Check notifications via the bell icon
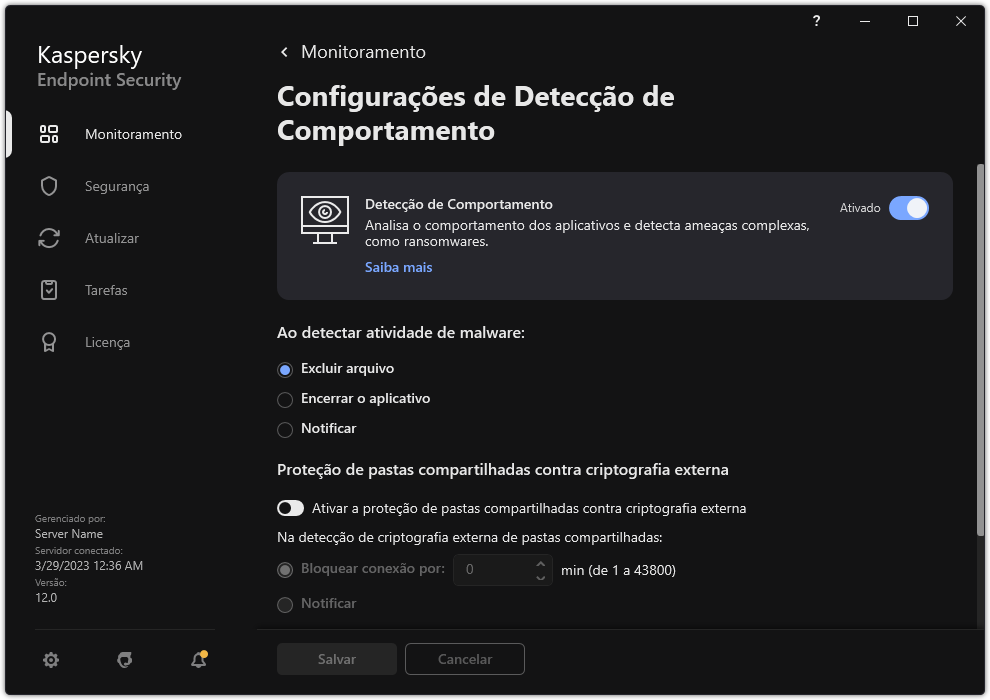The width and height of the screenshot is (990, 700). [198, 661]
